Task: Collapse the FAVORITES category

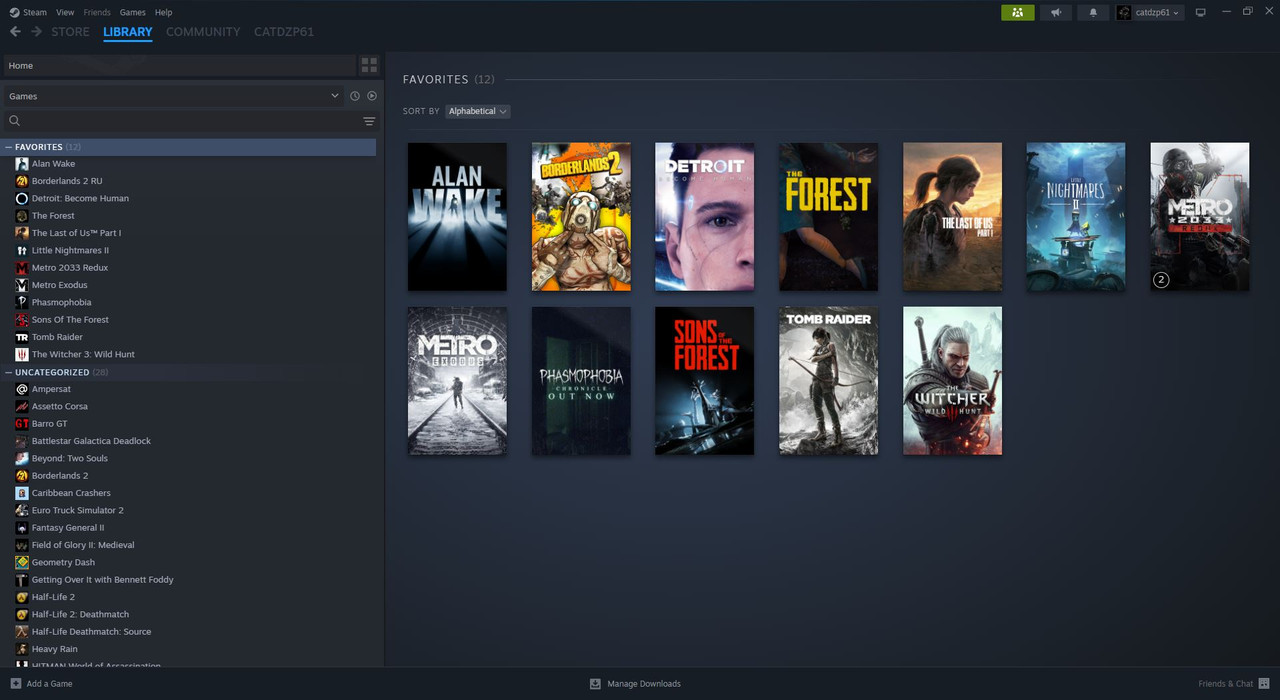Action: pyautogui.click(x=8, y=147)
